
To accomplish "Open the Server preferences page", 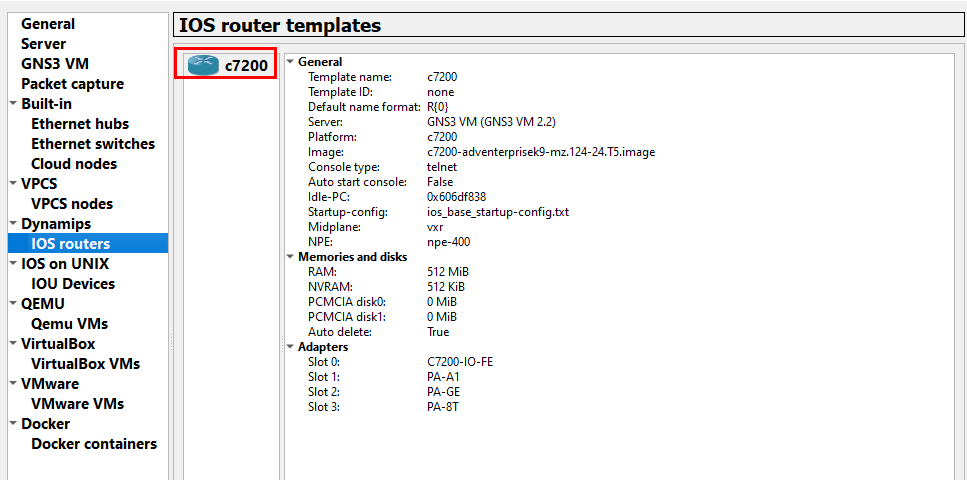I will click(43, 44).
